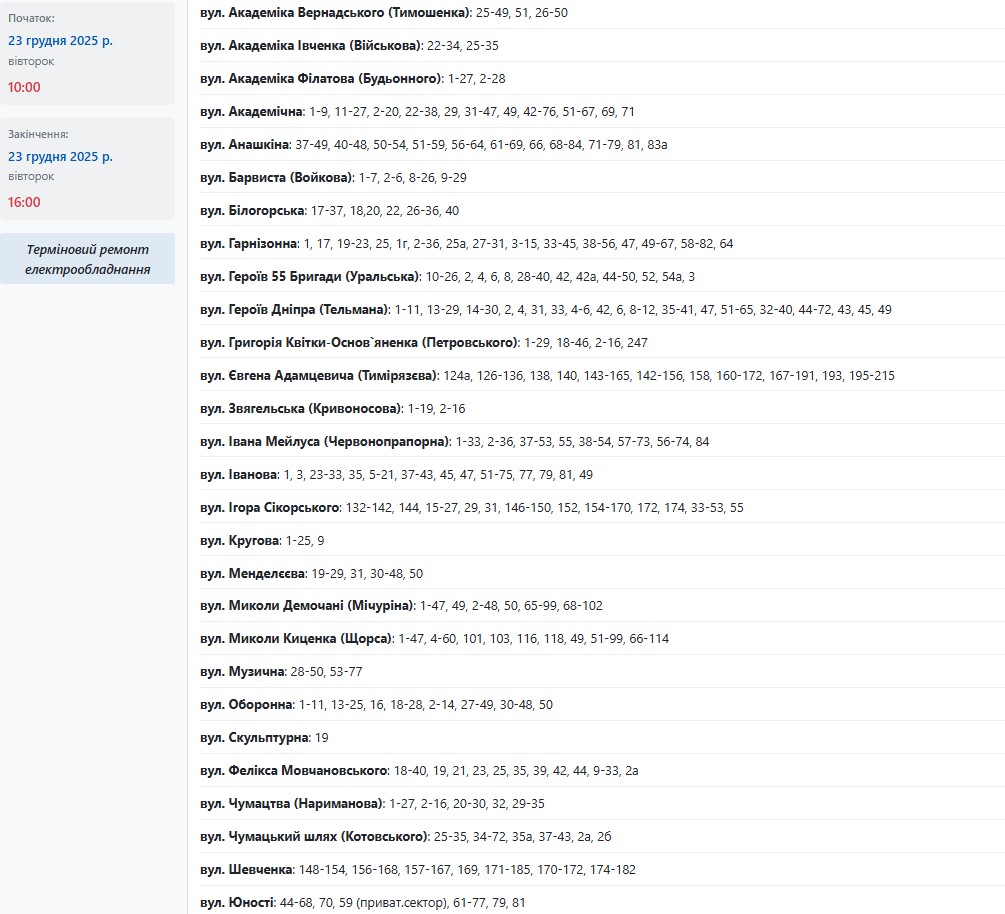The image size is (1005, 914).
Task: Click вул. Барвиста (Войкова) row
Action: tap(277, 178)
